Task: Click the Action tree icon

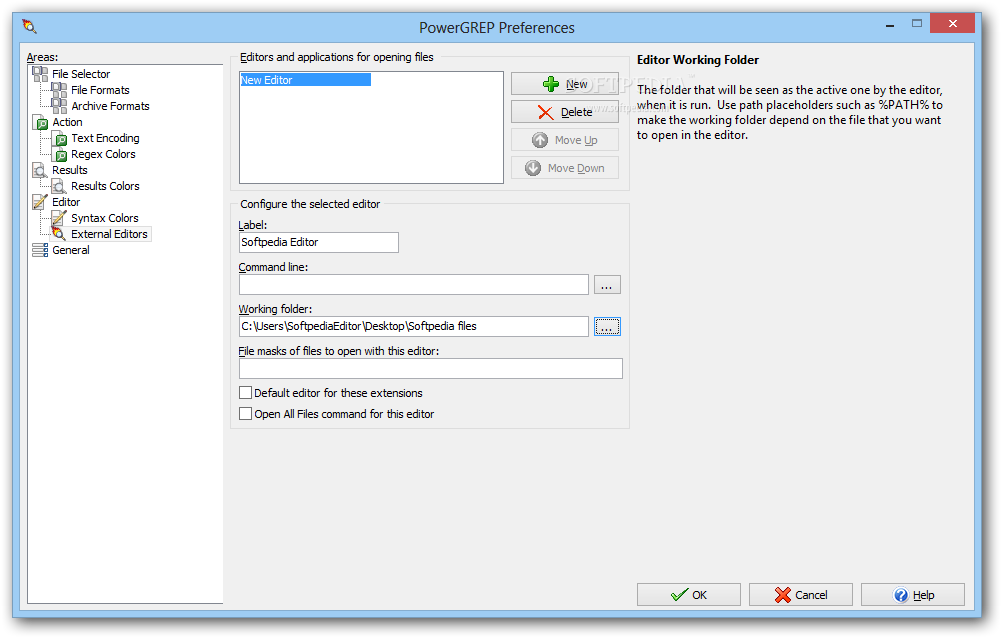Action: (x=40, y=121)
